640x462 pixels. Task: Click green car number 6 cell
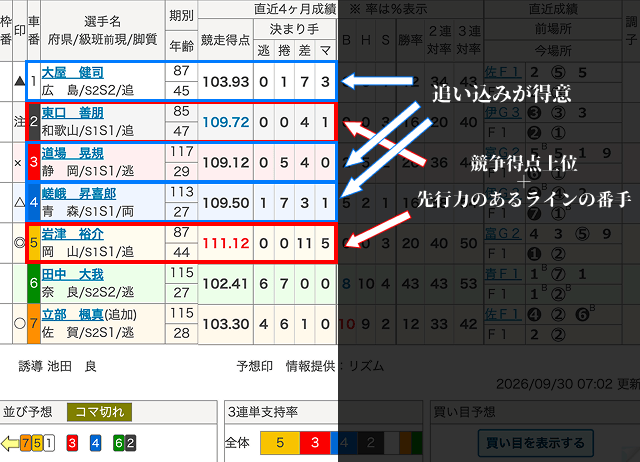tap(34, 283)
